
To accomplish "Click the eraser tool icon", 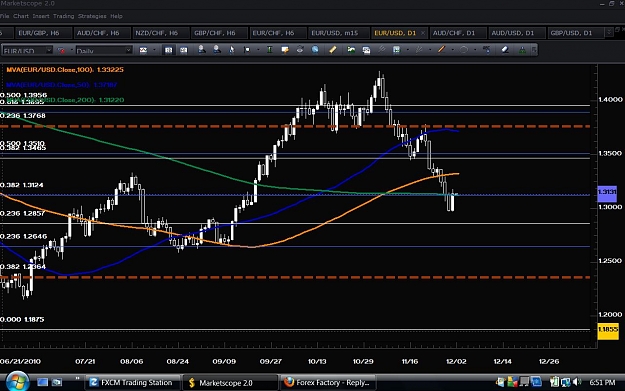I will 505,49.
